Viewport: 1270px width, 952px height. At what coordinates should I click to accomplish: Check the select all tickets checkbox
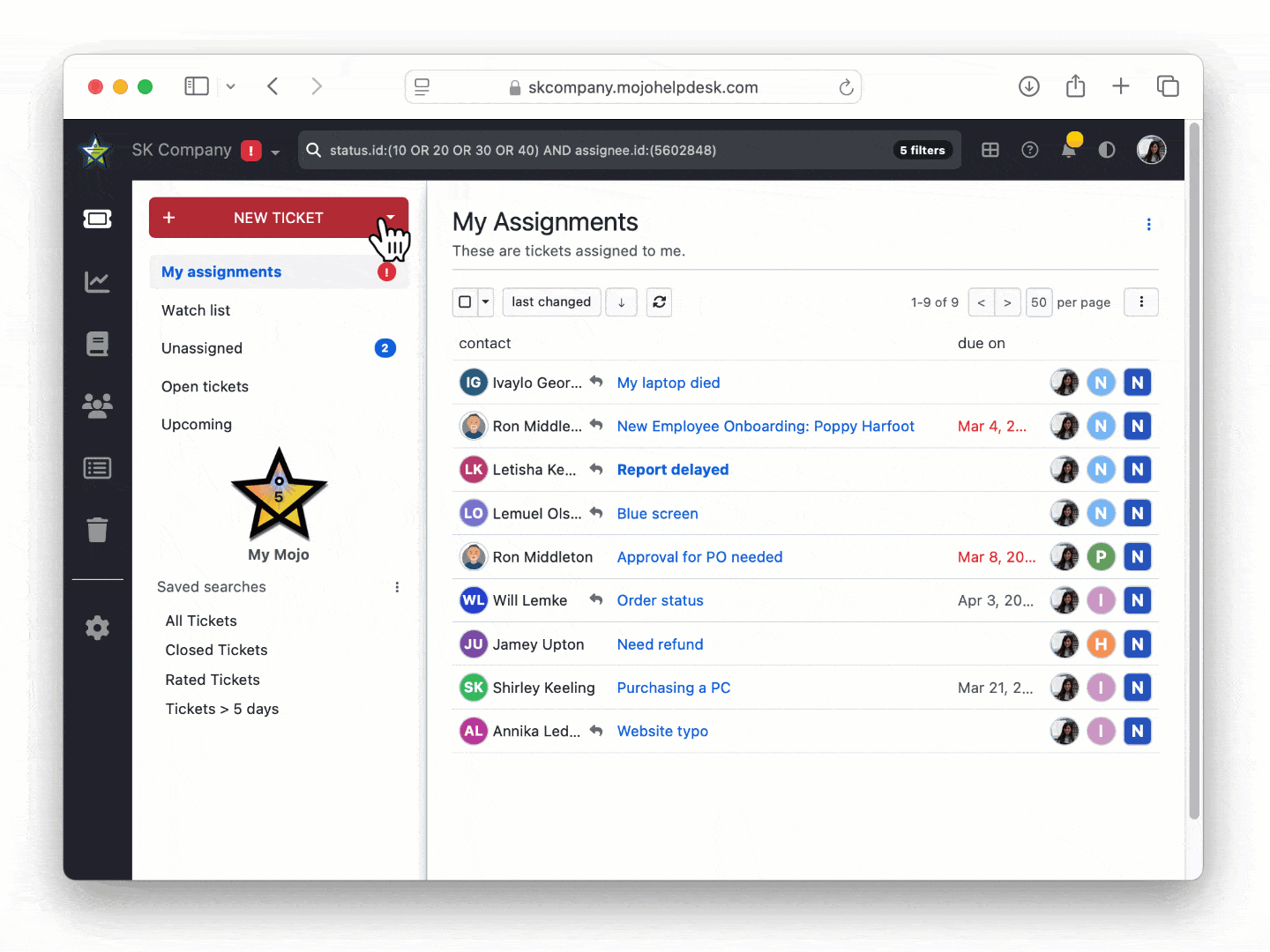465,302
